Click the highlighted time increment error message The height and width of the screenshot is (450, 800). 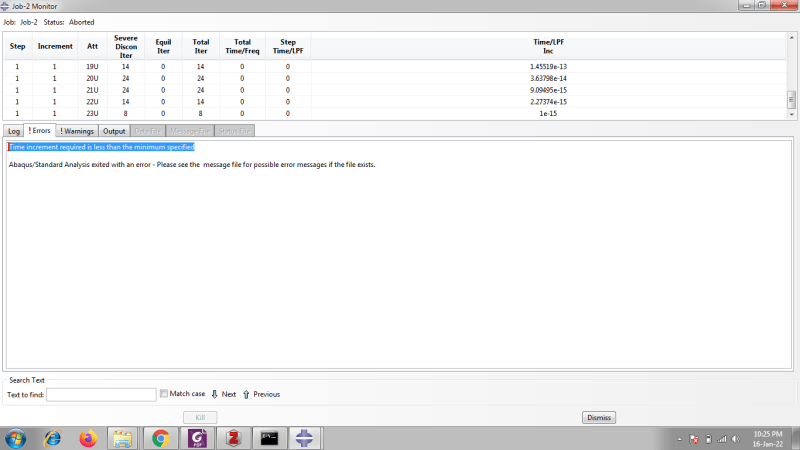[102, 147]
